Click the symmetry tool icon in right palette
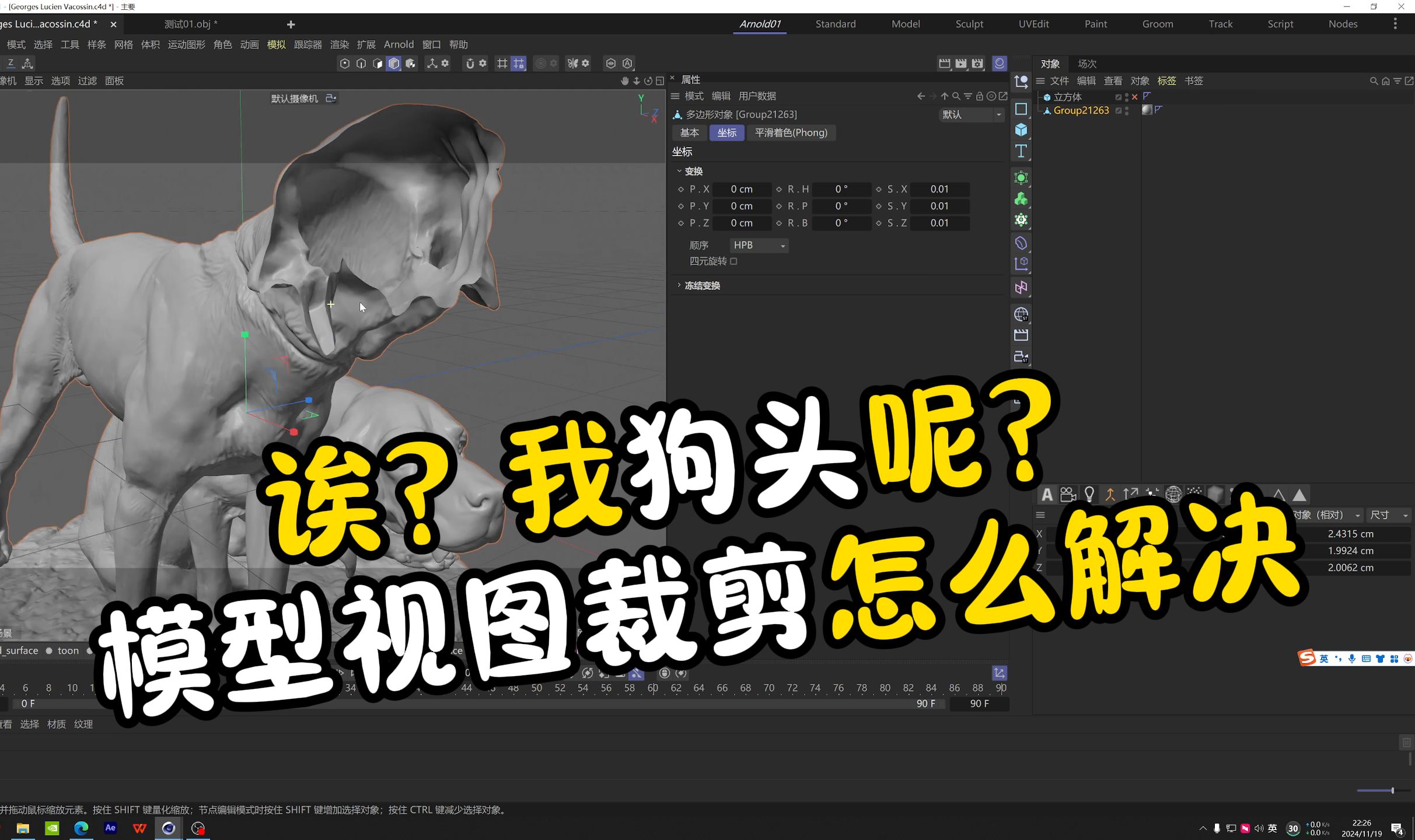Screen dimensions: 1415x840 point(1021,285)
